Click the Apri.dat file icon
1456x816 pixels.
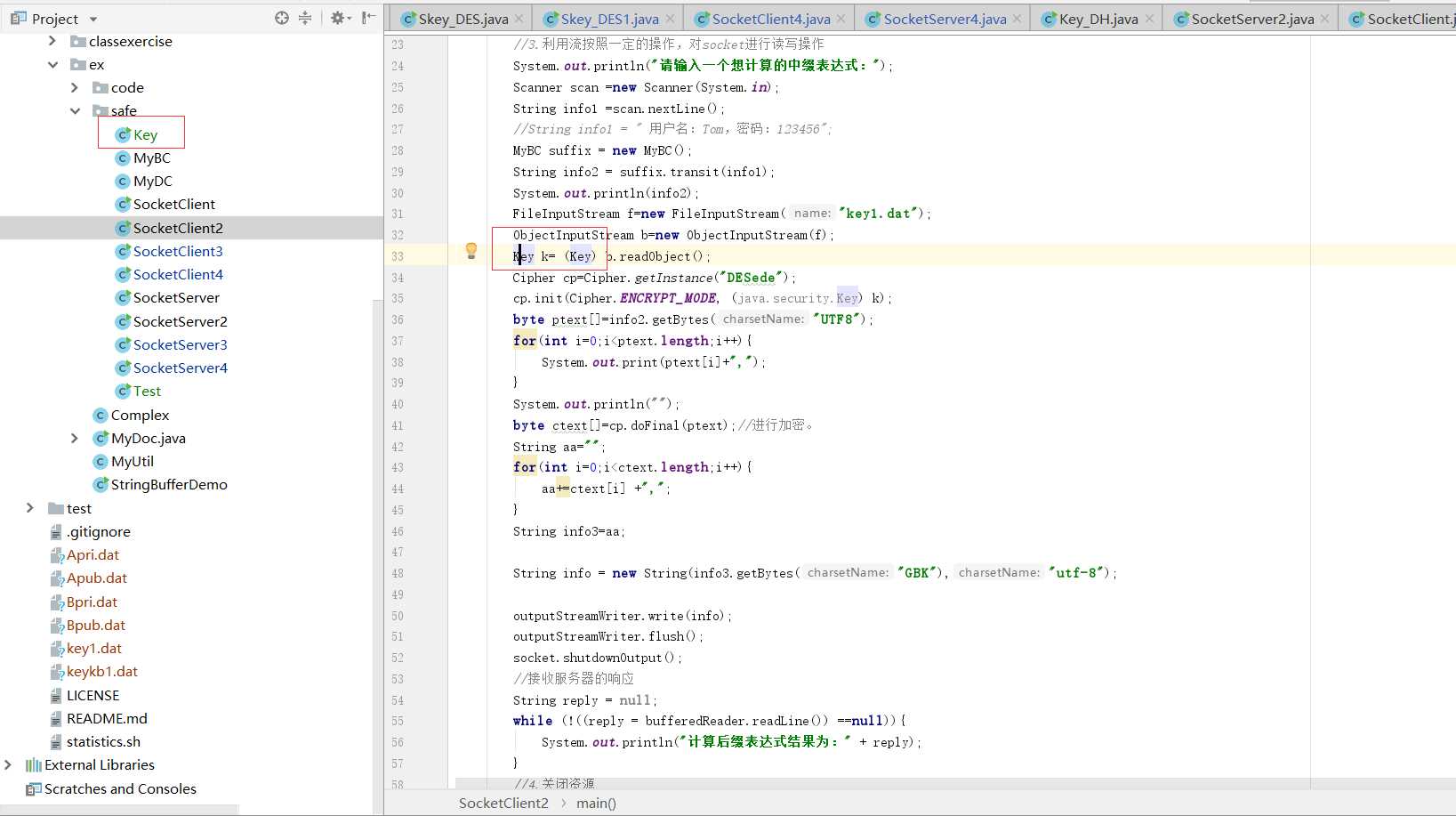click(57, 555)
